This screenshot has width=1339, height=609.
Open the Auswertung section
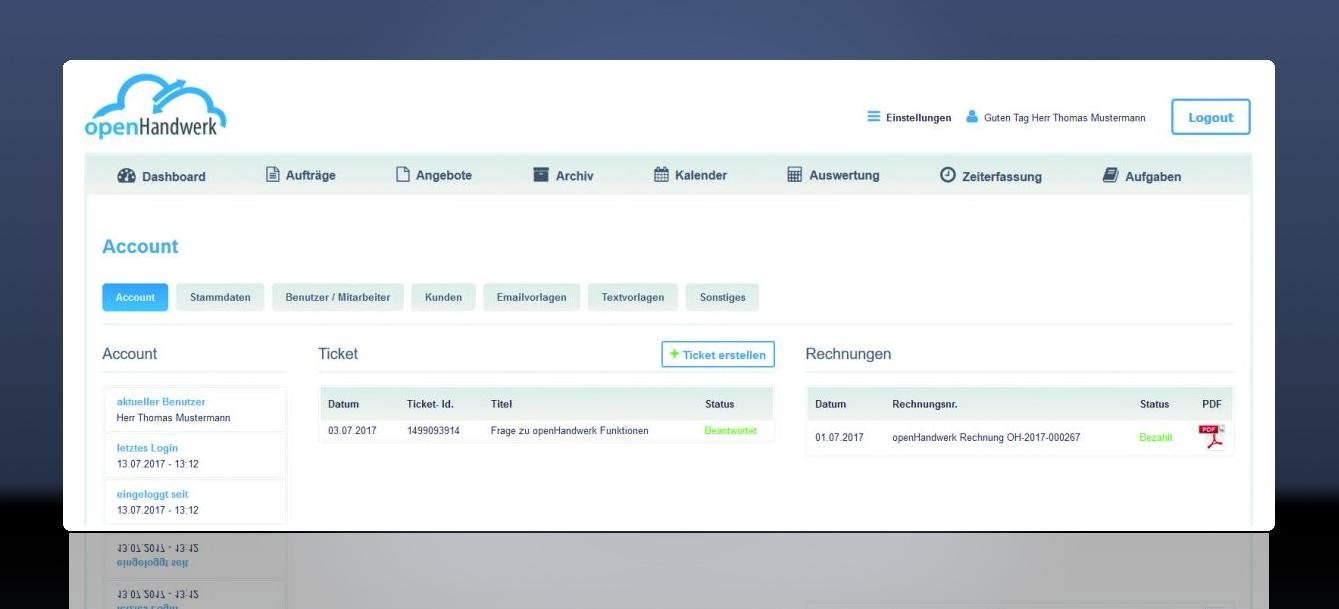pos(834,175)
